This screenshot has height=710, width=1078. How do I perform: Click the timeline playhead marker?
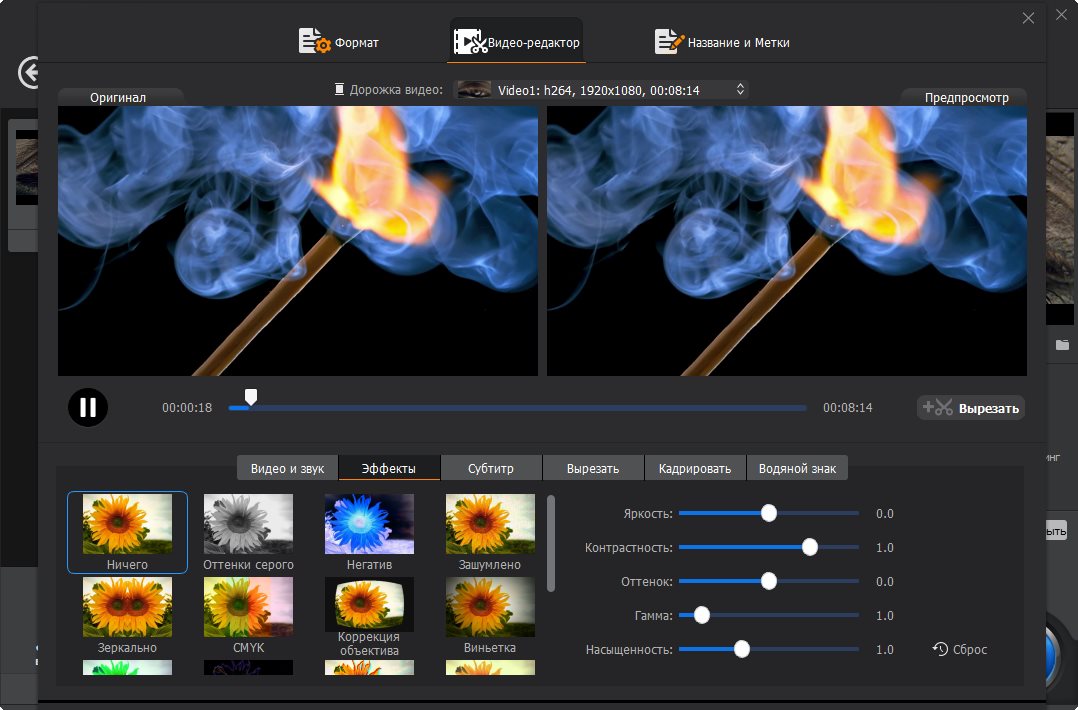tap(251, 397)
